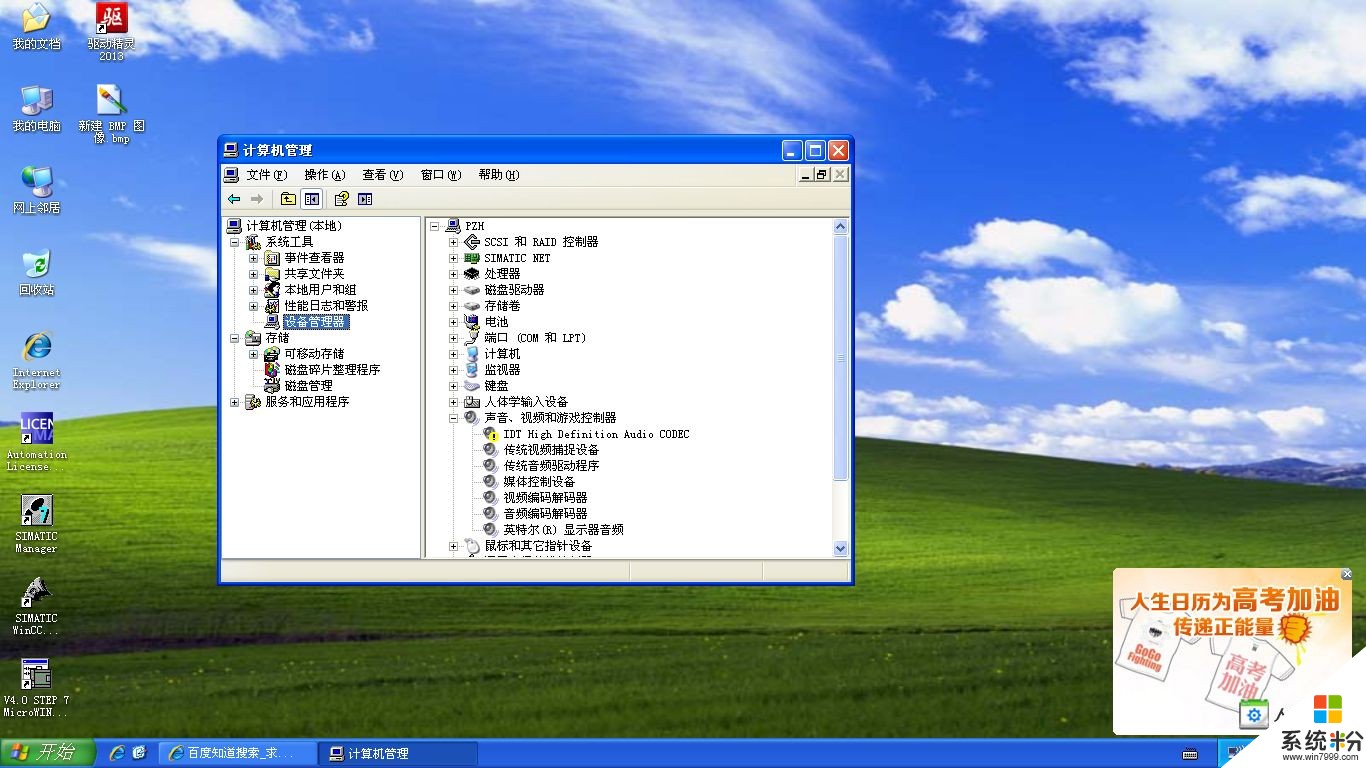Open SIMATIC Manager desktop icon

(36, 524)
